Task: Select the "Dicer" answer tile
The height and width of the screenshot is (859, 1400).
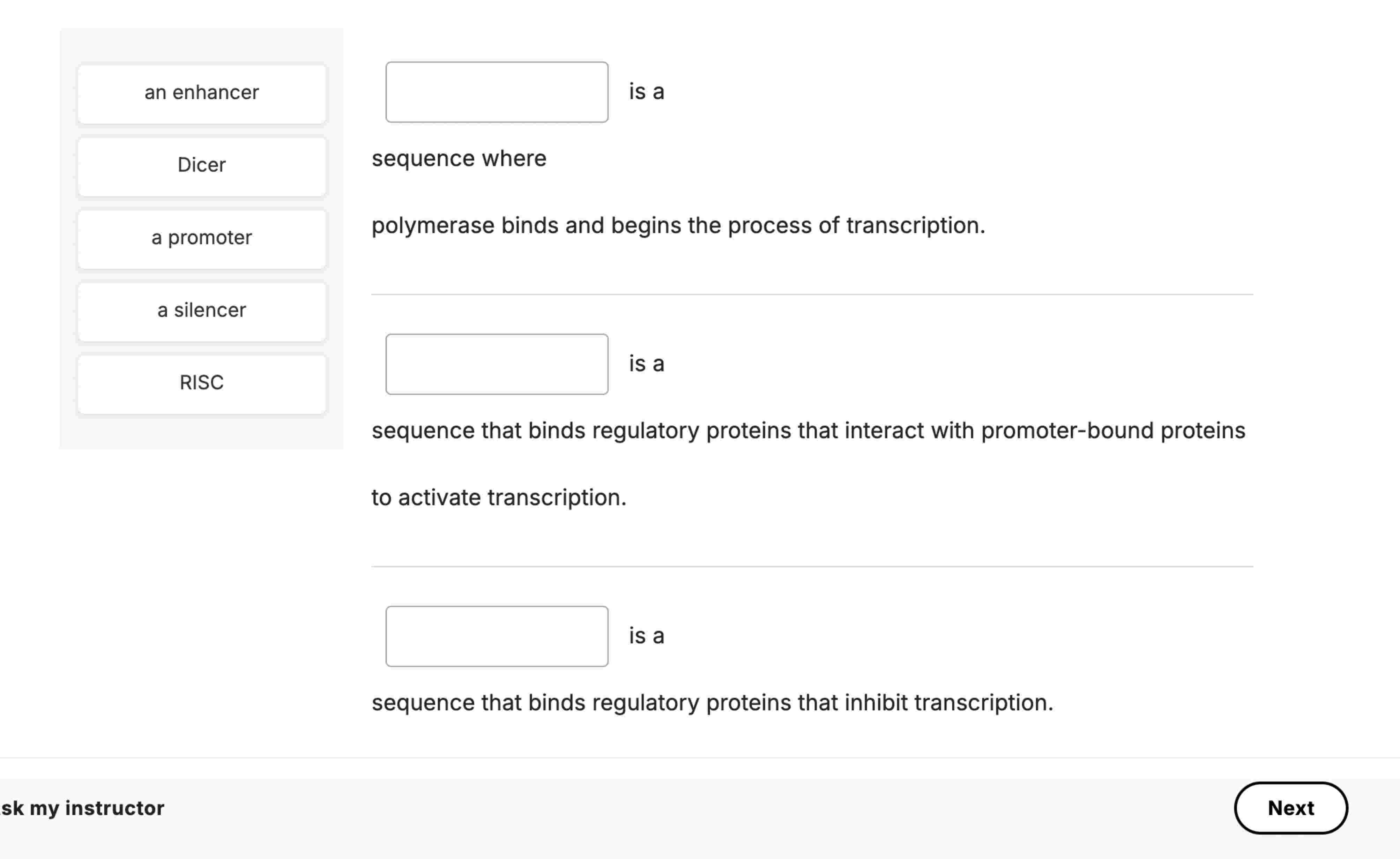Action: coord(201,165)
